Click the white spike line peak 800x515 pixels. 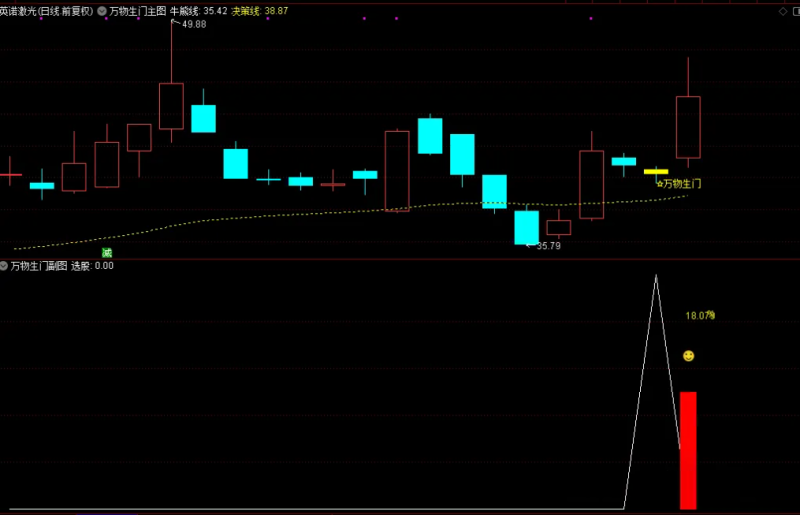point(656,276)
